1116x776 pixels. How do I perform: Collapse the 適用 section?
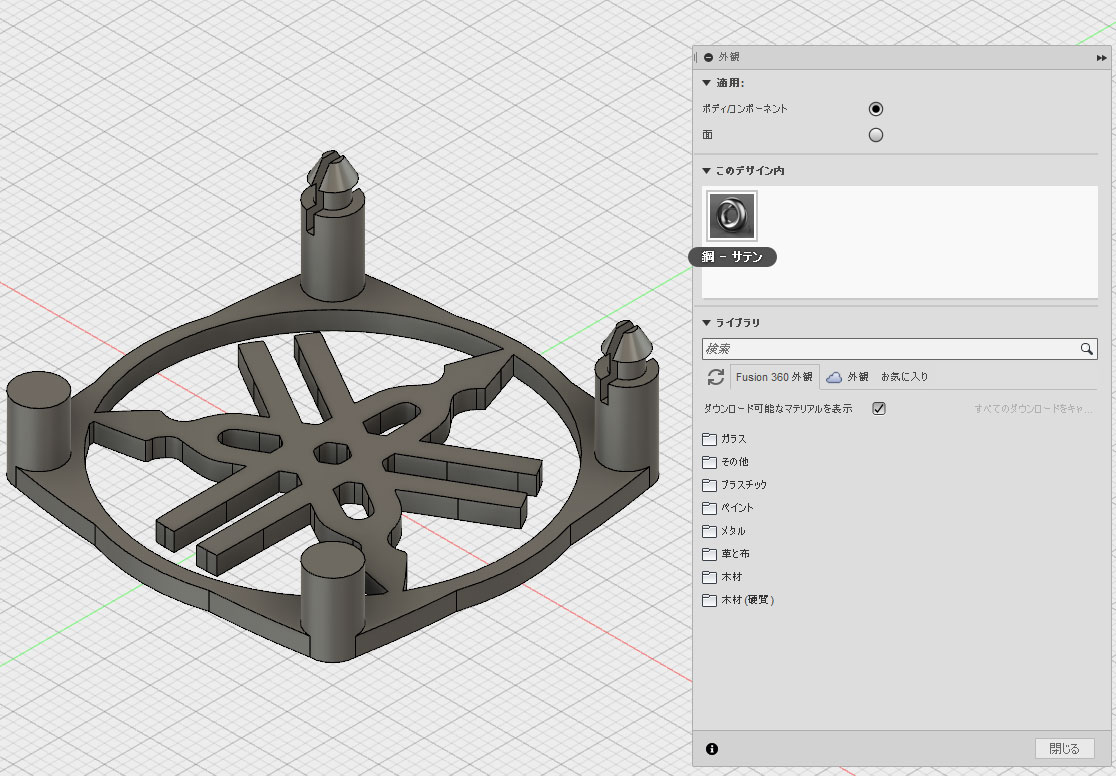(706, 83)
